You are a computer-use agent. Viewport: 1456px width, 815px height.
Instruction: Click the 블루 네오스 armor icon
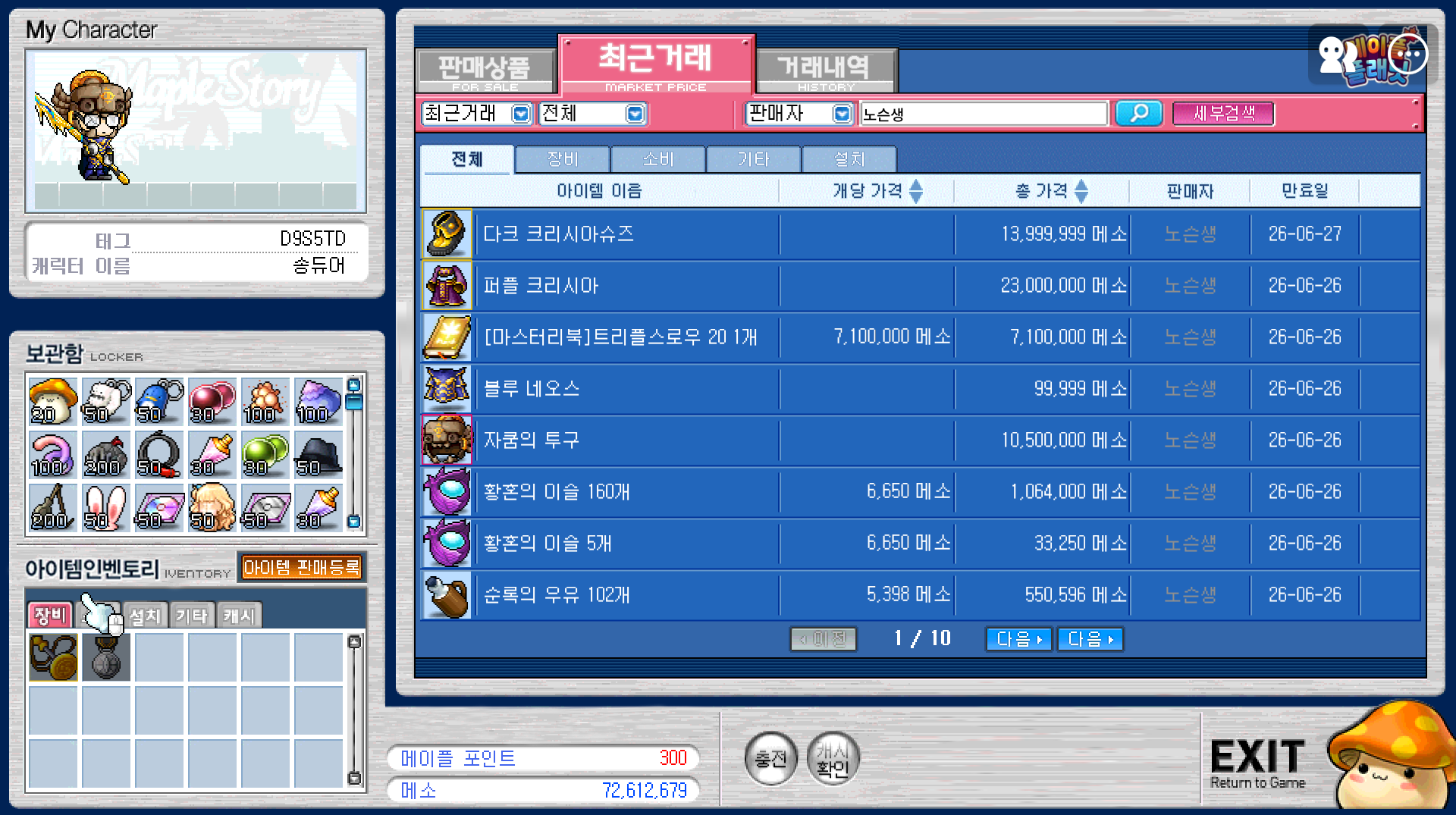447,388
